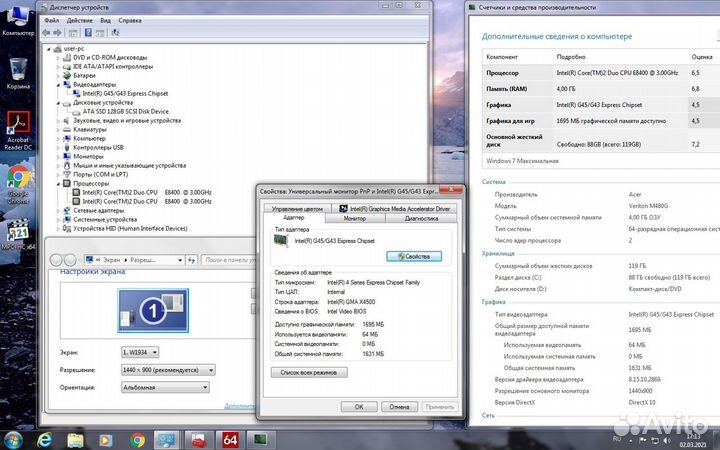This screenshot has height=450, width=720.
Task: Switch to the Адаптер tab
Action: [294, 218]
